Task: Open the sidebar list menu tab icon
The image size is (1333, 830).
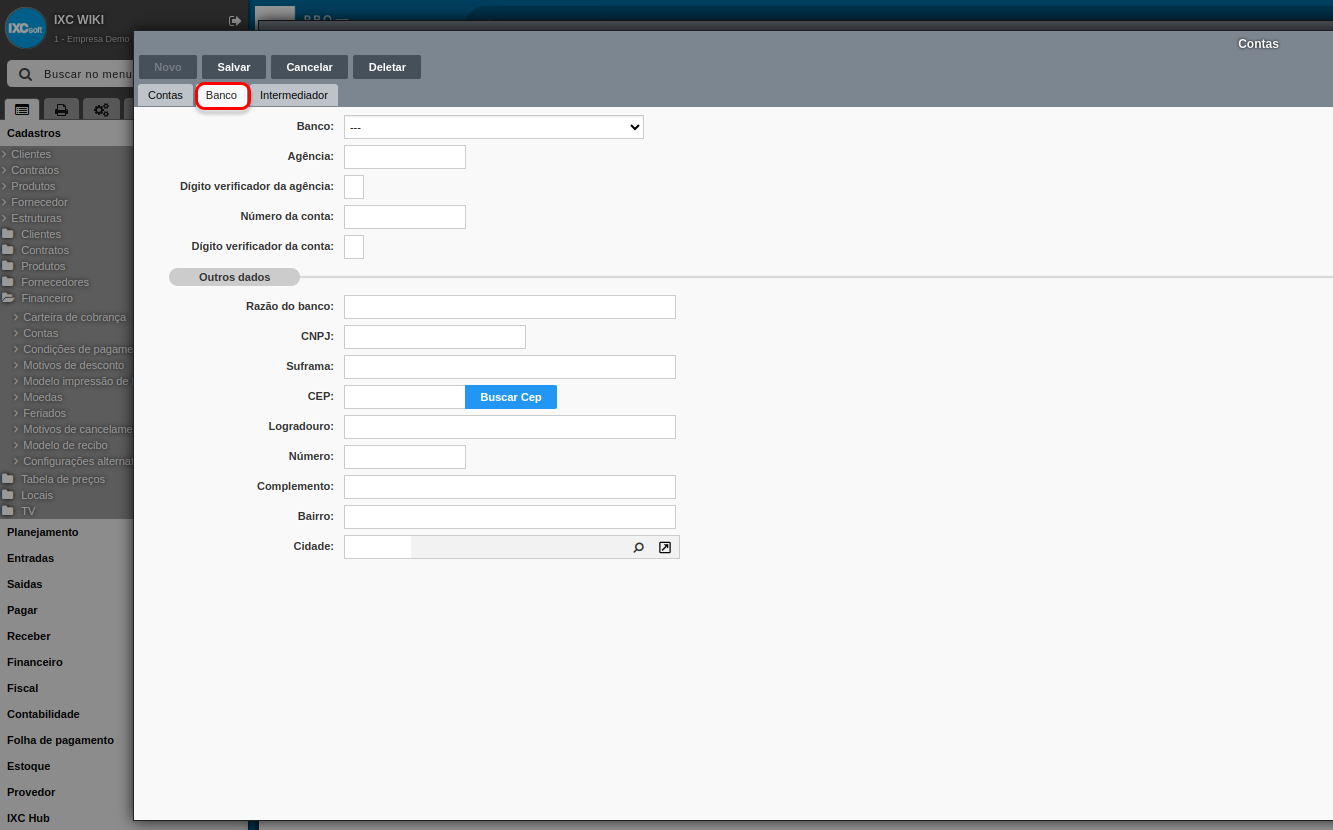Action: (22, 109)
